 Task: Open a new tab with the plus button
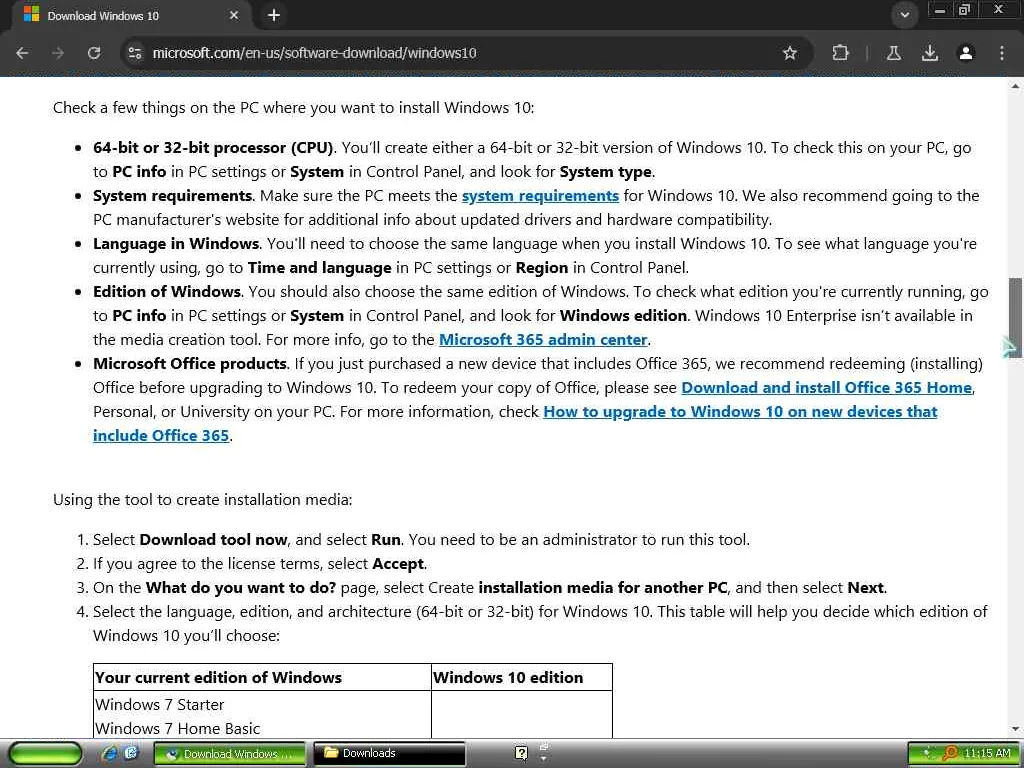(x=274, y=15)
